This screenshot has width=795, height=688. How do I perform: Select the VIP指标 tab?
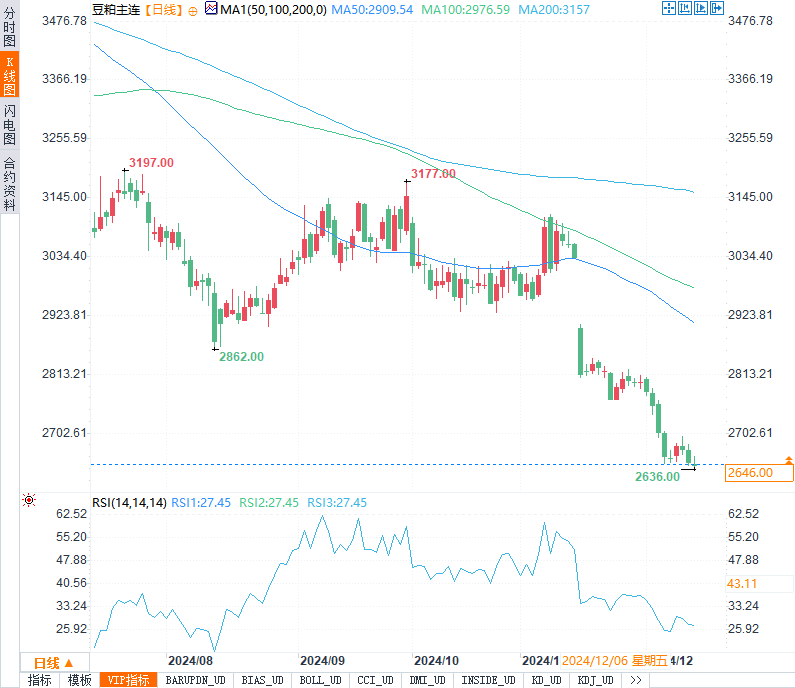point(129,680)
